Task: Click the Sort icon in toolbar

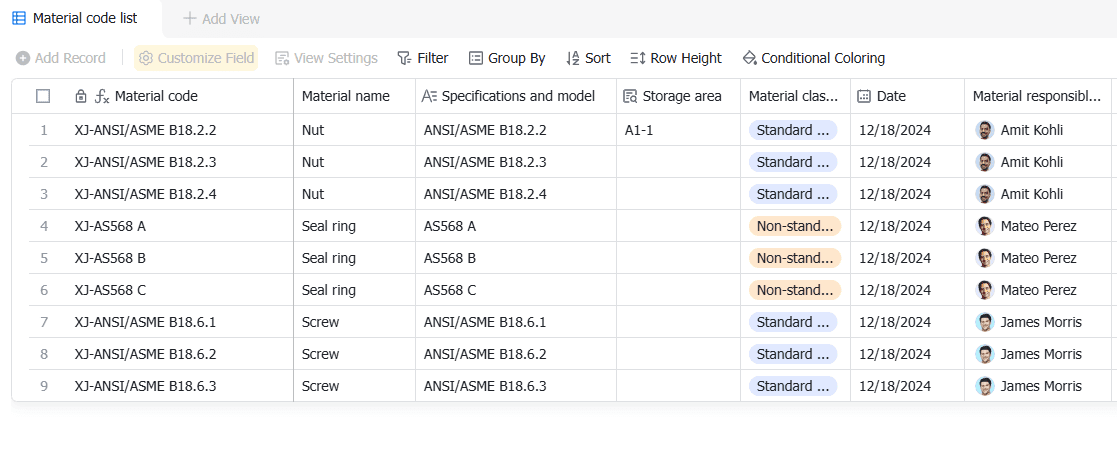Action: [573, 58]
